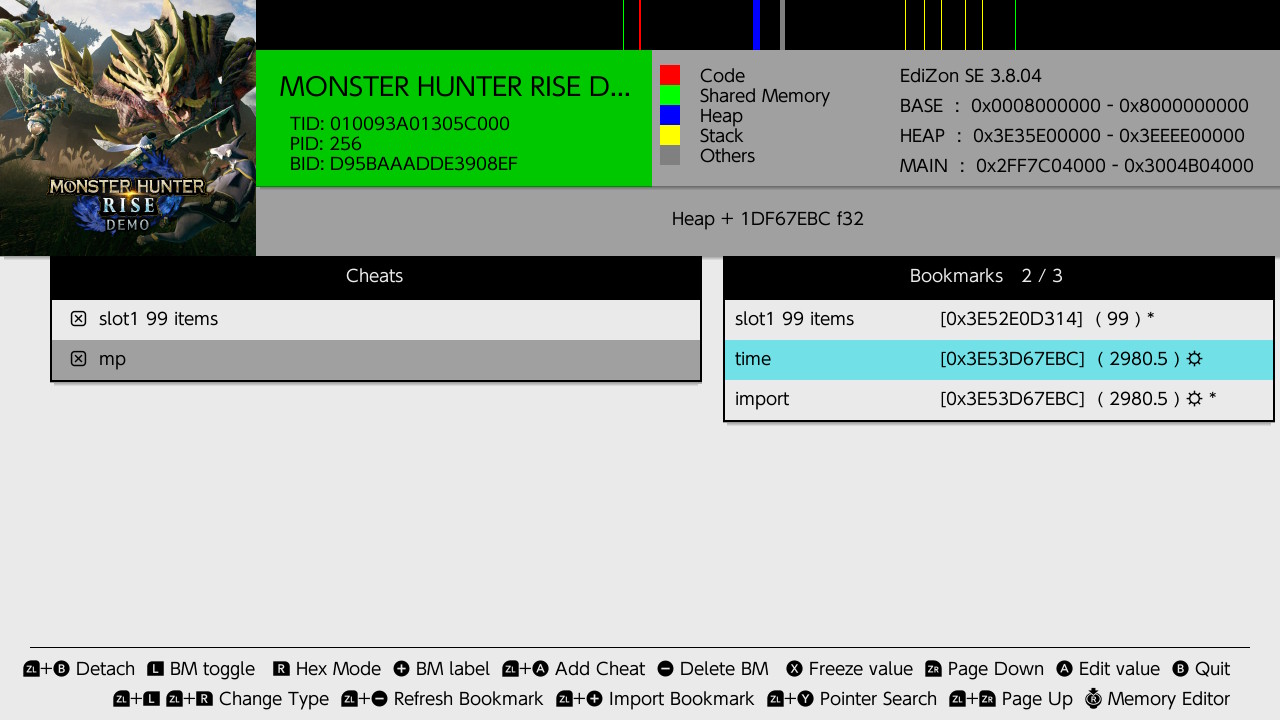Click the address 0x3E52E0D314 in bookmarks
Viewport: 1280px width, 720px height.
(1011, 319)
